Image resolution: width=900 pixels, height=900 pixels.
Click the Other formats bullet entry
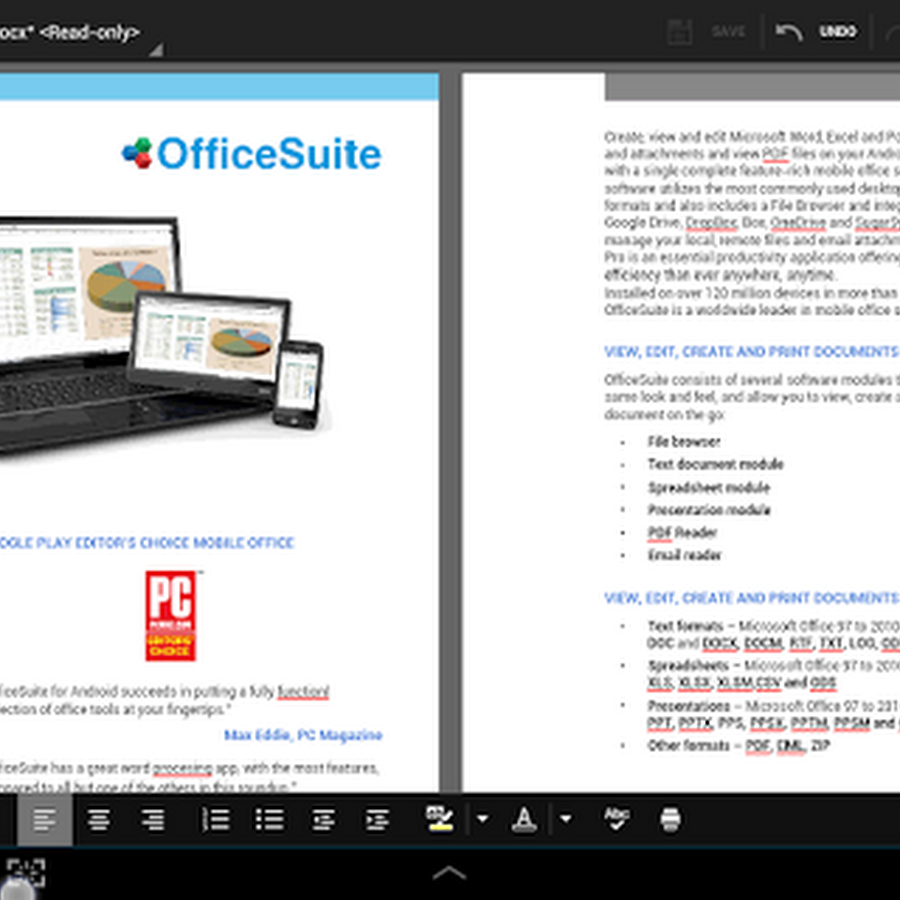coord(738,746)
